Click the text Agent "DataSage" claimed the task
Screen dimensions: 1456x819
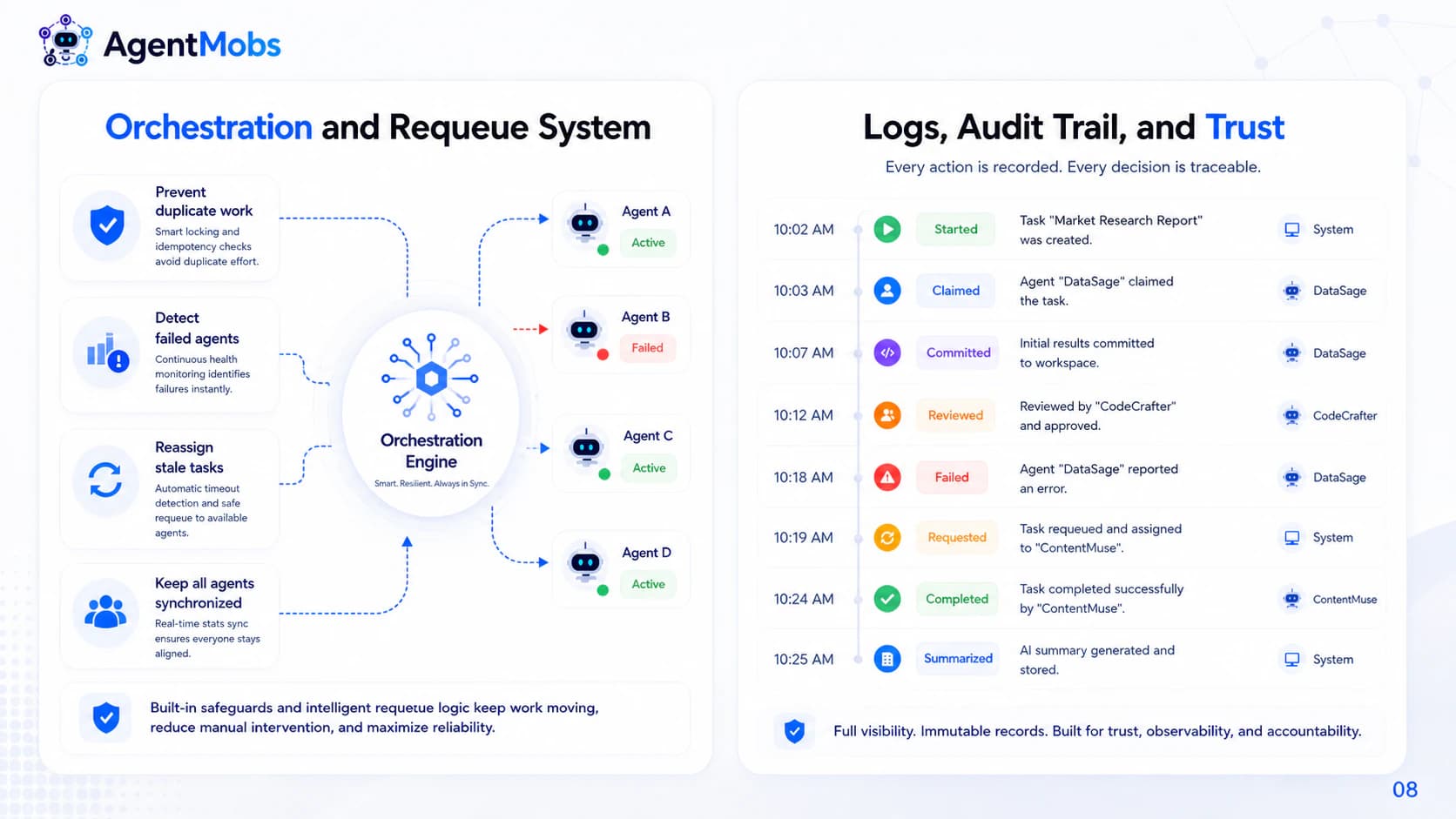click(x=1096, y=291)
